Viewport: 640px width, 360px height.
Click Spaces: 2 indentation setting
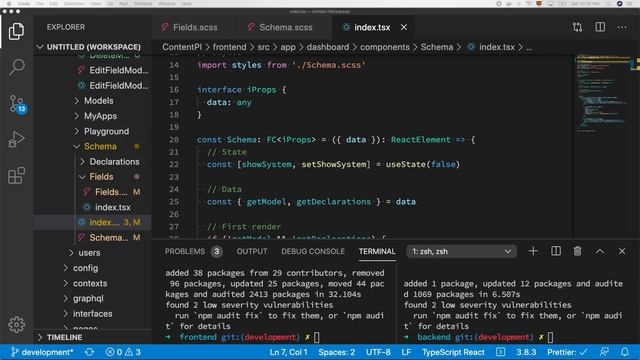pos(337,352)
